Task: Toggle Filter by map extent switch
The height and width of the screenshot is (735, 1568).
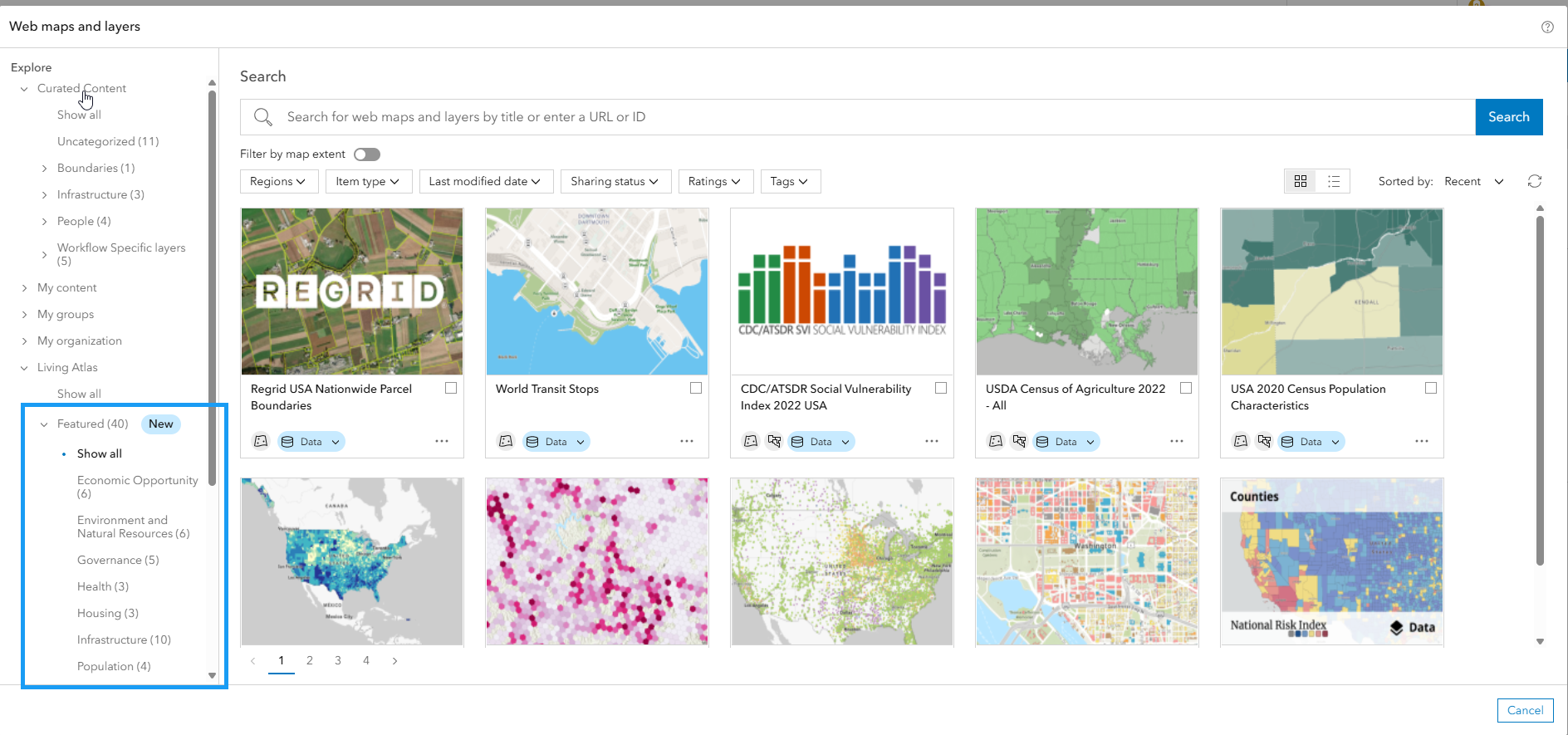Action: (366, 154)
